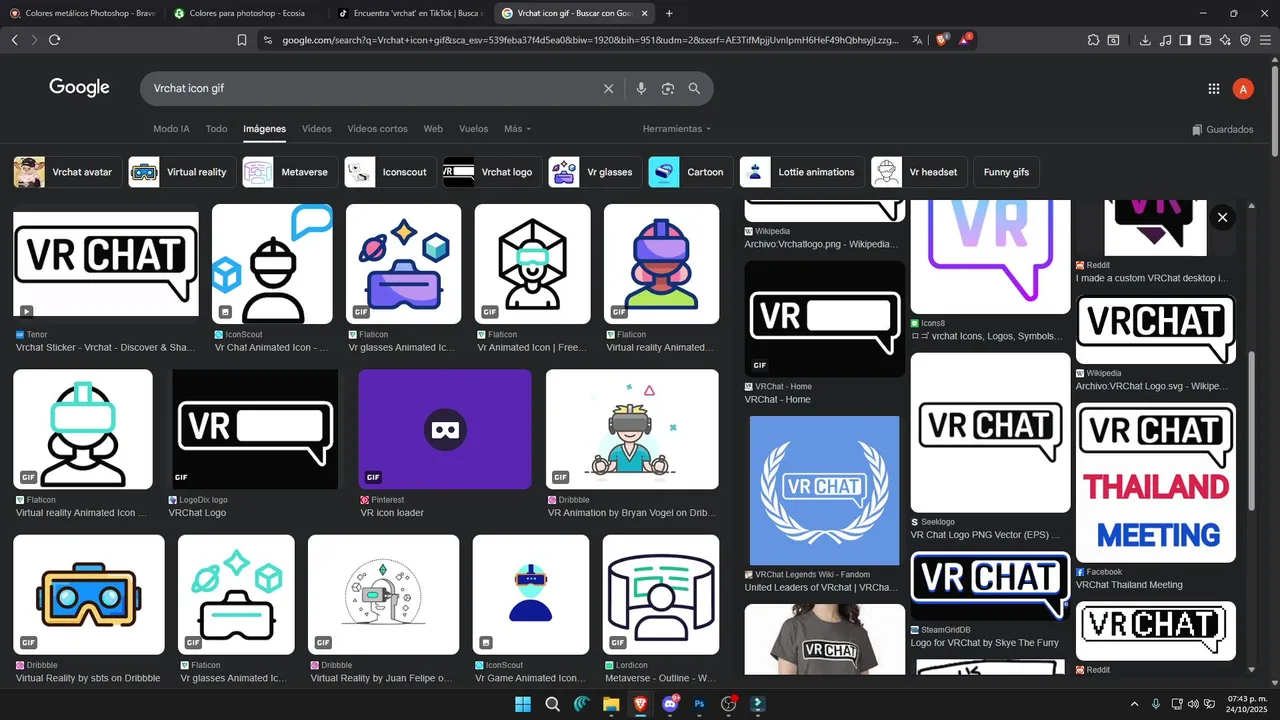Open Google Lens image search
Screen dimensions: 1280x720
point(668,89)
